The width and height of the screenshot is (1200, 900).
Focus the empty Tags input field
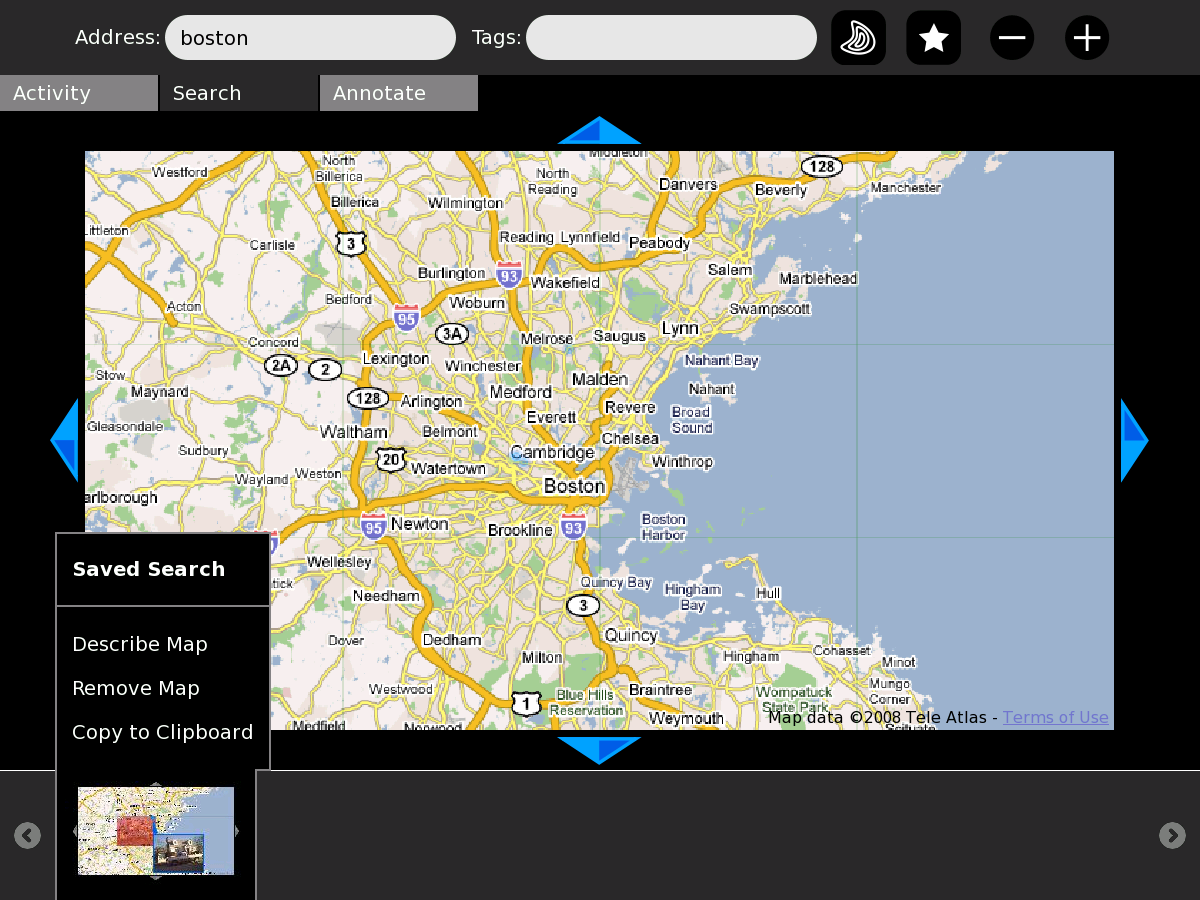[671, 38]
